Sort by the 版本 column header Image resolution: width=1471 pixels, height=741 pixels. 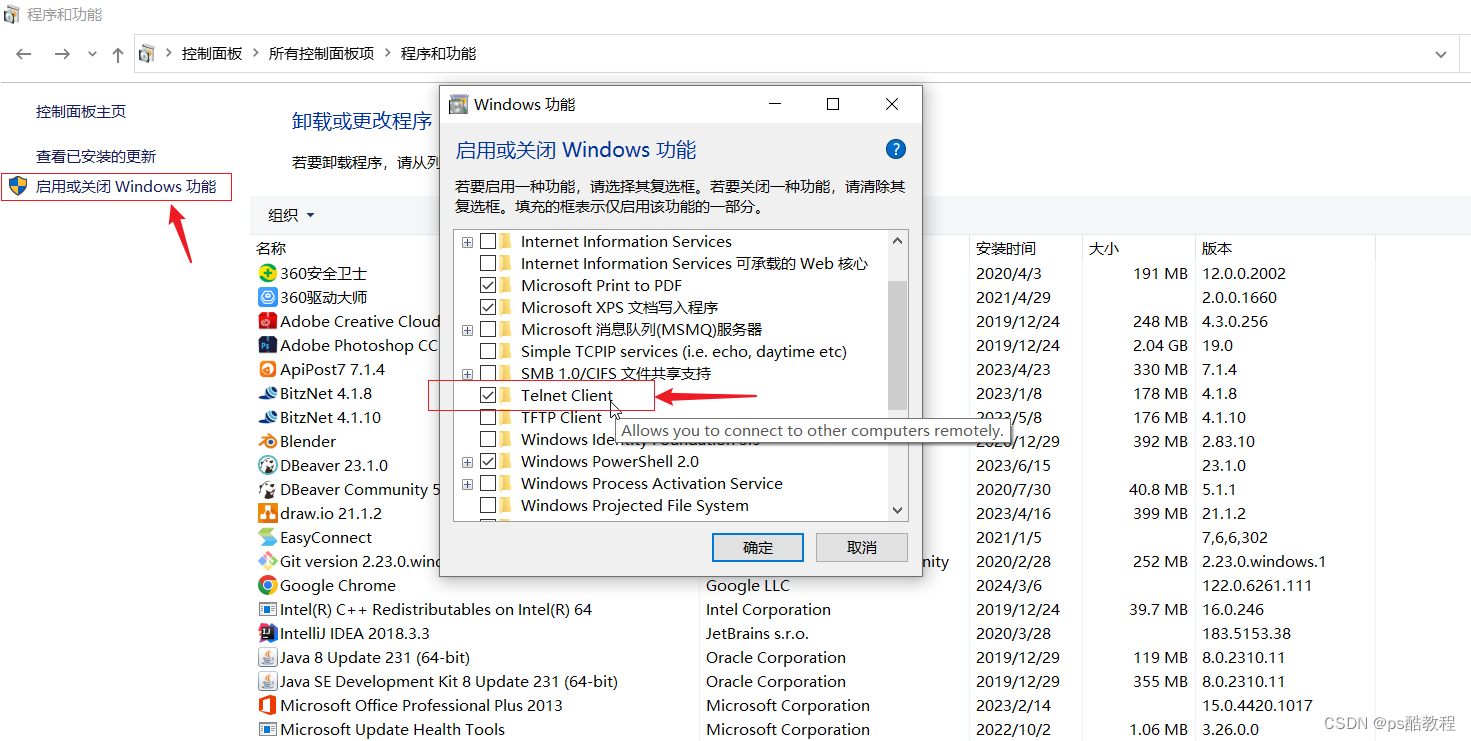1217,248
